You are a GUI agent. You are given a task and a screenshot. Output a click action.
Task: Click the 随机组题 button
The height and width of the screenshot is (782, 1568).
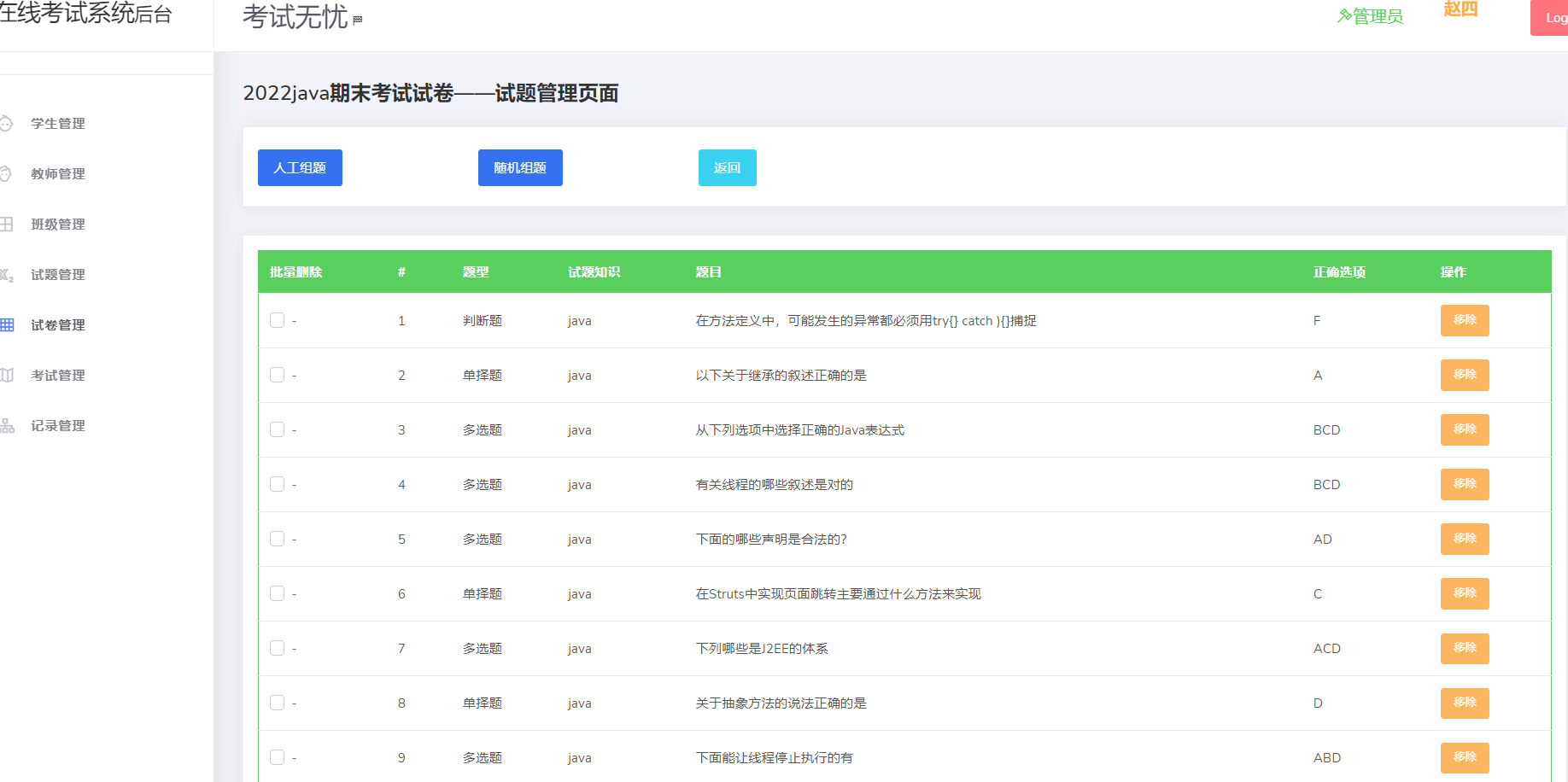520,168
